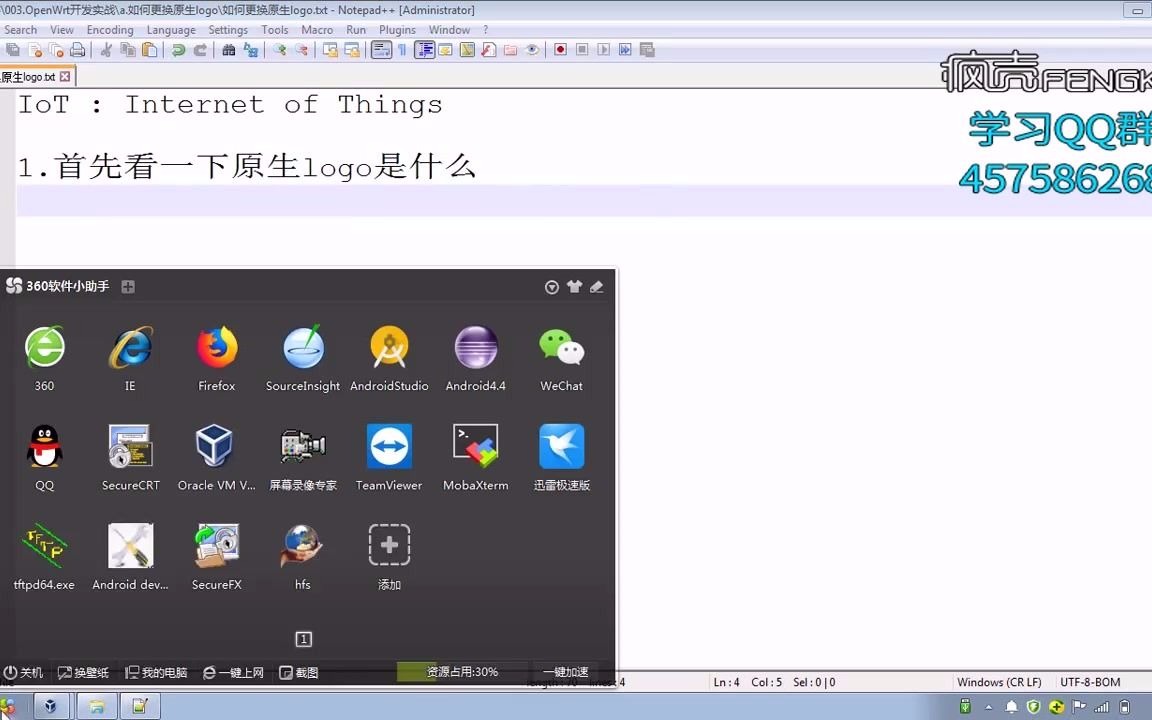
Task: Toggle word wrap in Notepad++
Action: (x=383, y=48)
